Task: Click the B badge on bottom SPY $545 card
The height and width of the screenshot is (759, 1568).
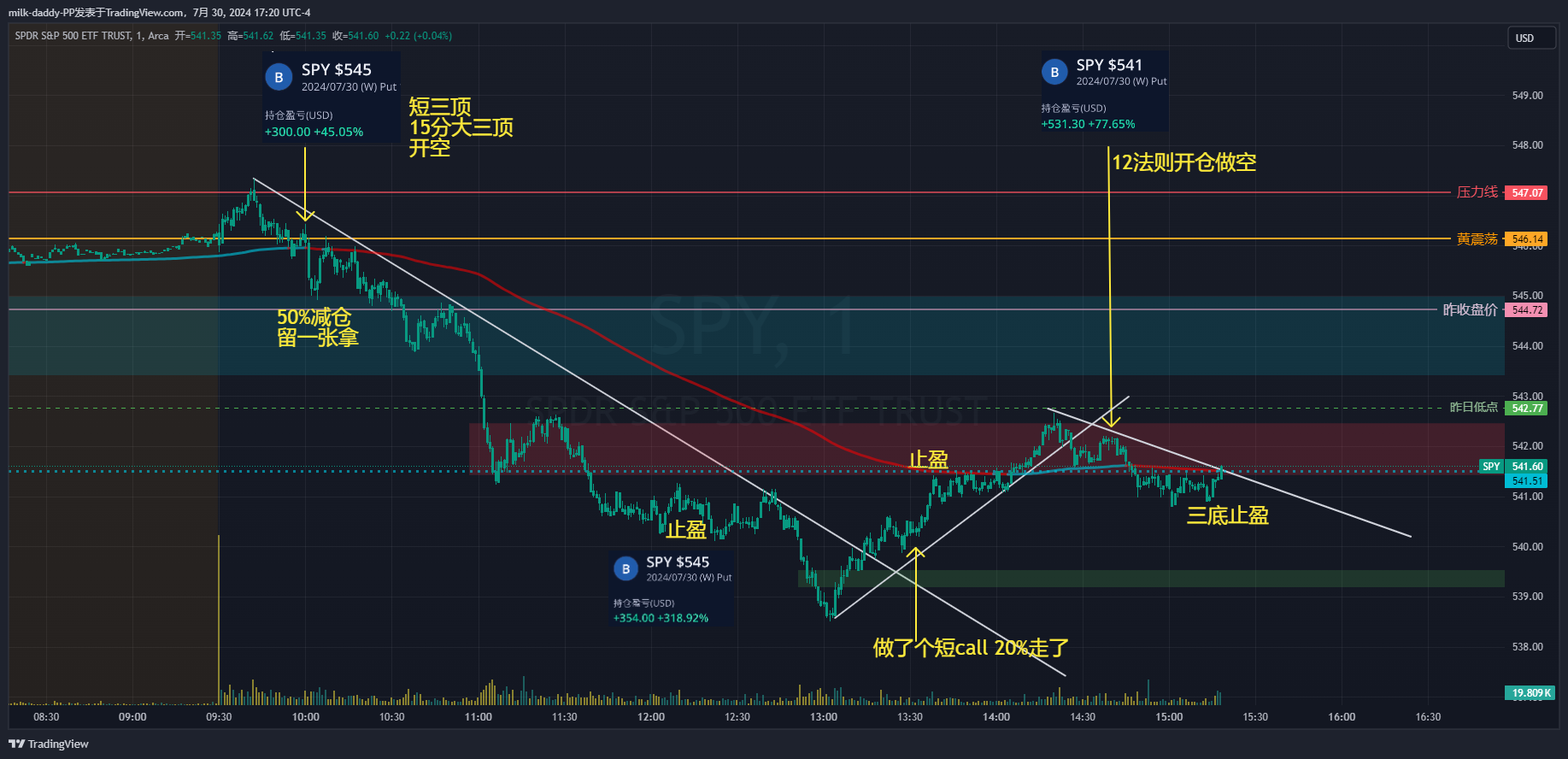Action: pyautogui.click(x=625, y=568)
